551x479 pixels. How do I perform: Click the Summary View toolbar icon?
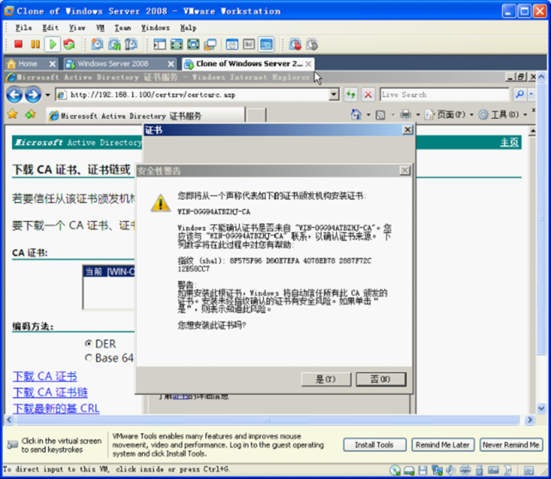(232, 44)
